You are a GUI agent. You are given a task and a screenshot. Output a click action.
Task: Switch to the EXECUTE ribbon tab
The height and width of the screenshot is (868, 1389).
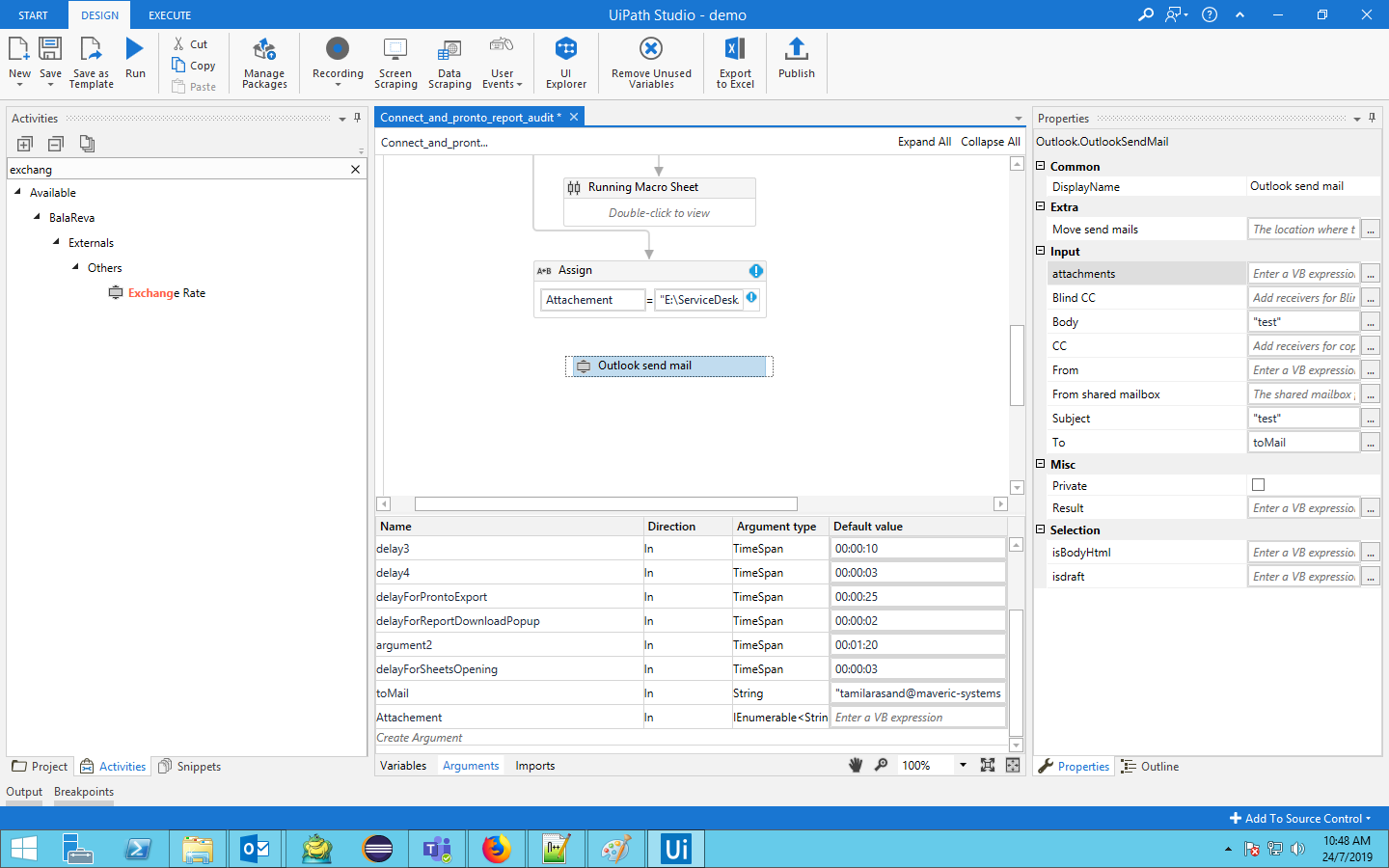170,15
